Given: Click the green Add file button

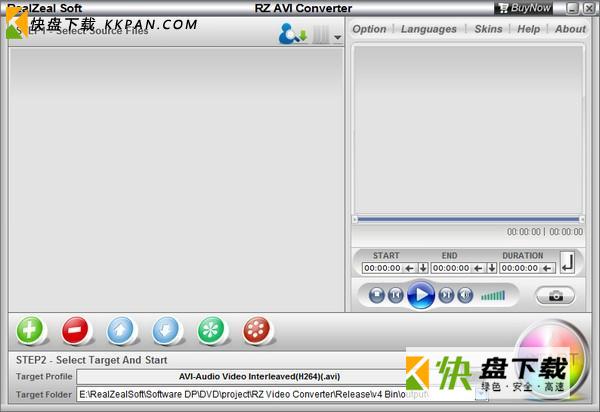Looking at the screenshot, I should [x=30, y=330].
